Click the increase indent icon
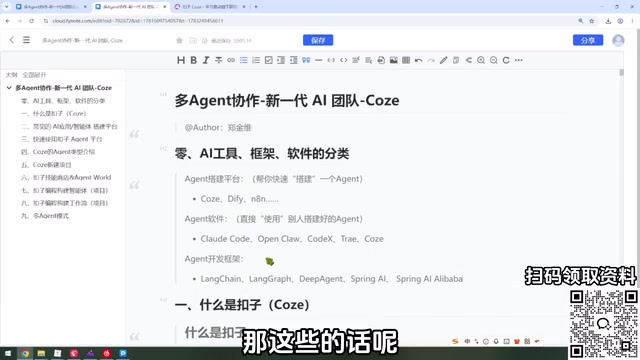 [281, 60]
